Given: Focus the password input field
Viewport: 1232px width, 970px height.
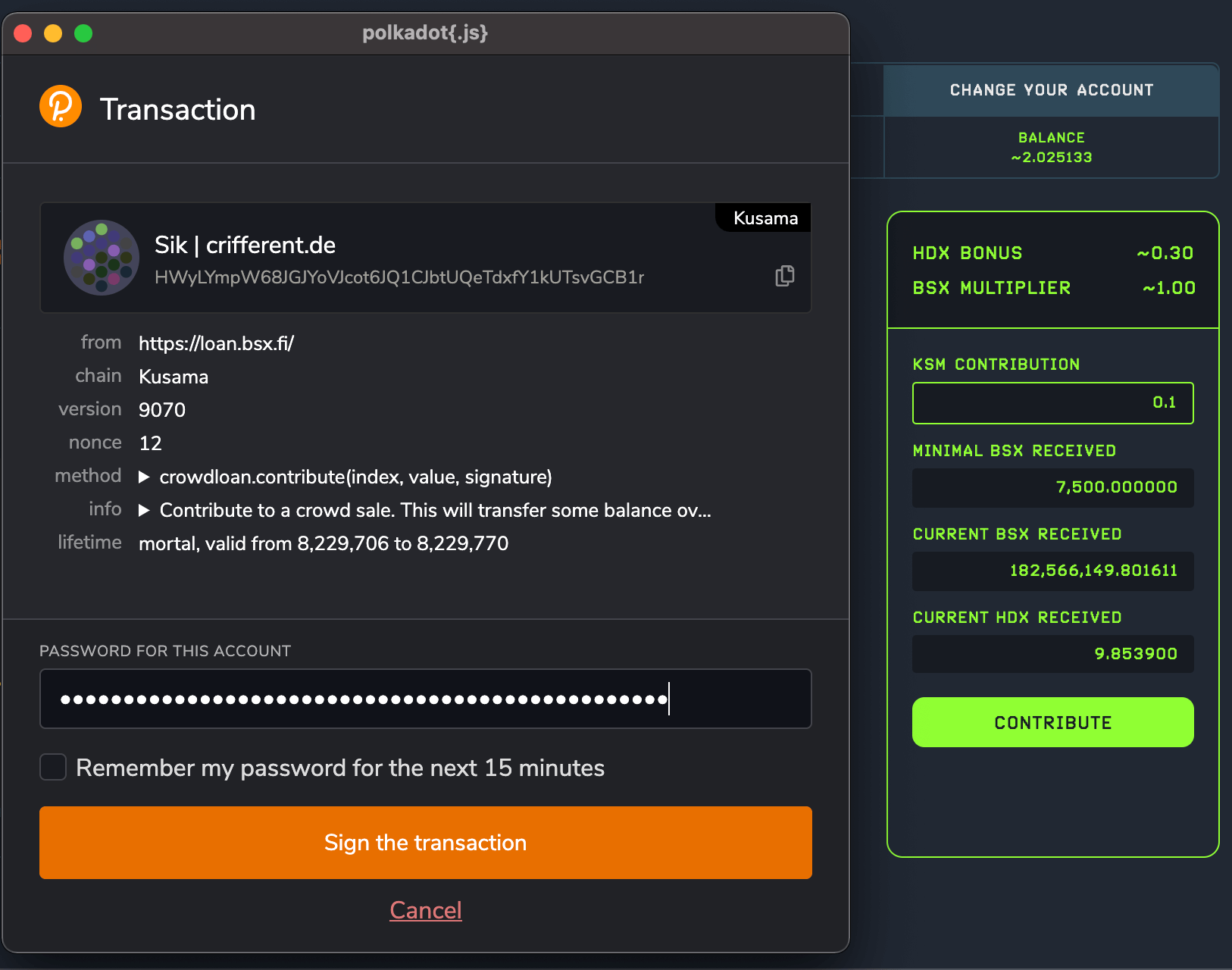Looking at the screenshot, I should (x=426, y=699).
